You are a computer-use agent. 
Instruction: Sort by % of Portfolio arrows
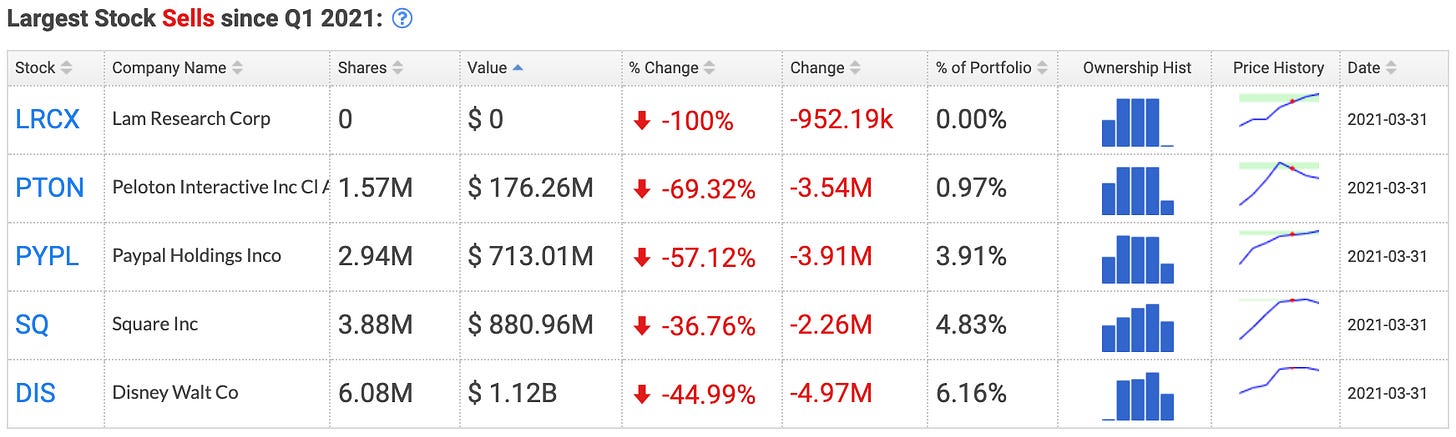pyautogui.click(x=1040, y=68)
